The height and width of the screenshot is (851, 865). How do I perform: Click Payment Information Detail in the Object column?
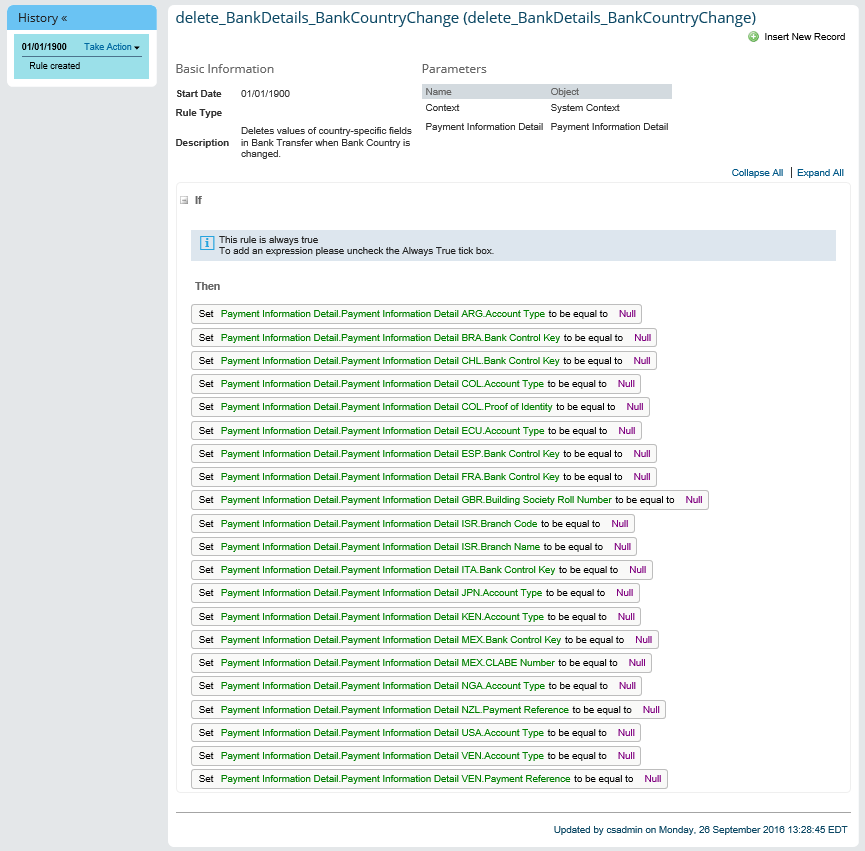click(x=609, y=127)
